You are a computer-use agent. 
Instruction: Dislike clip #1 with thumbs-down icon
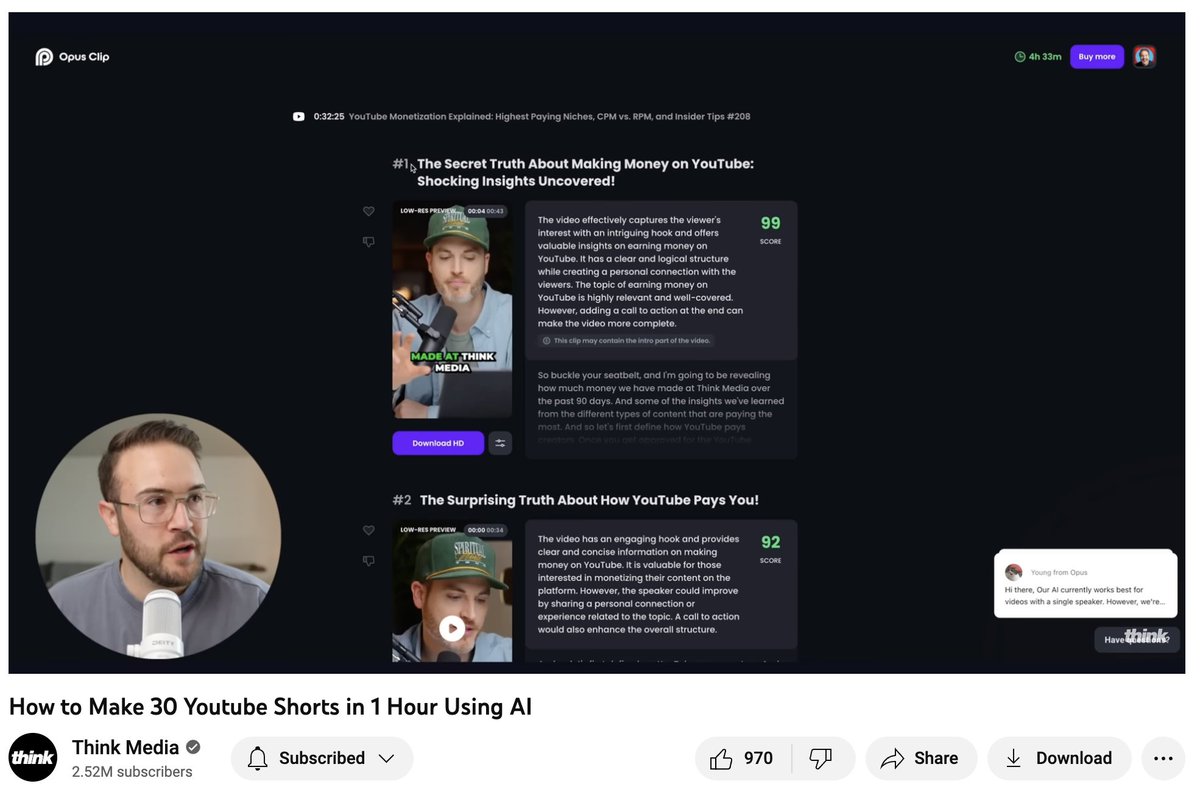point(368,242)
